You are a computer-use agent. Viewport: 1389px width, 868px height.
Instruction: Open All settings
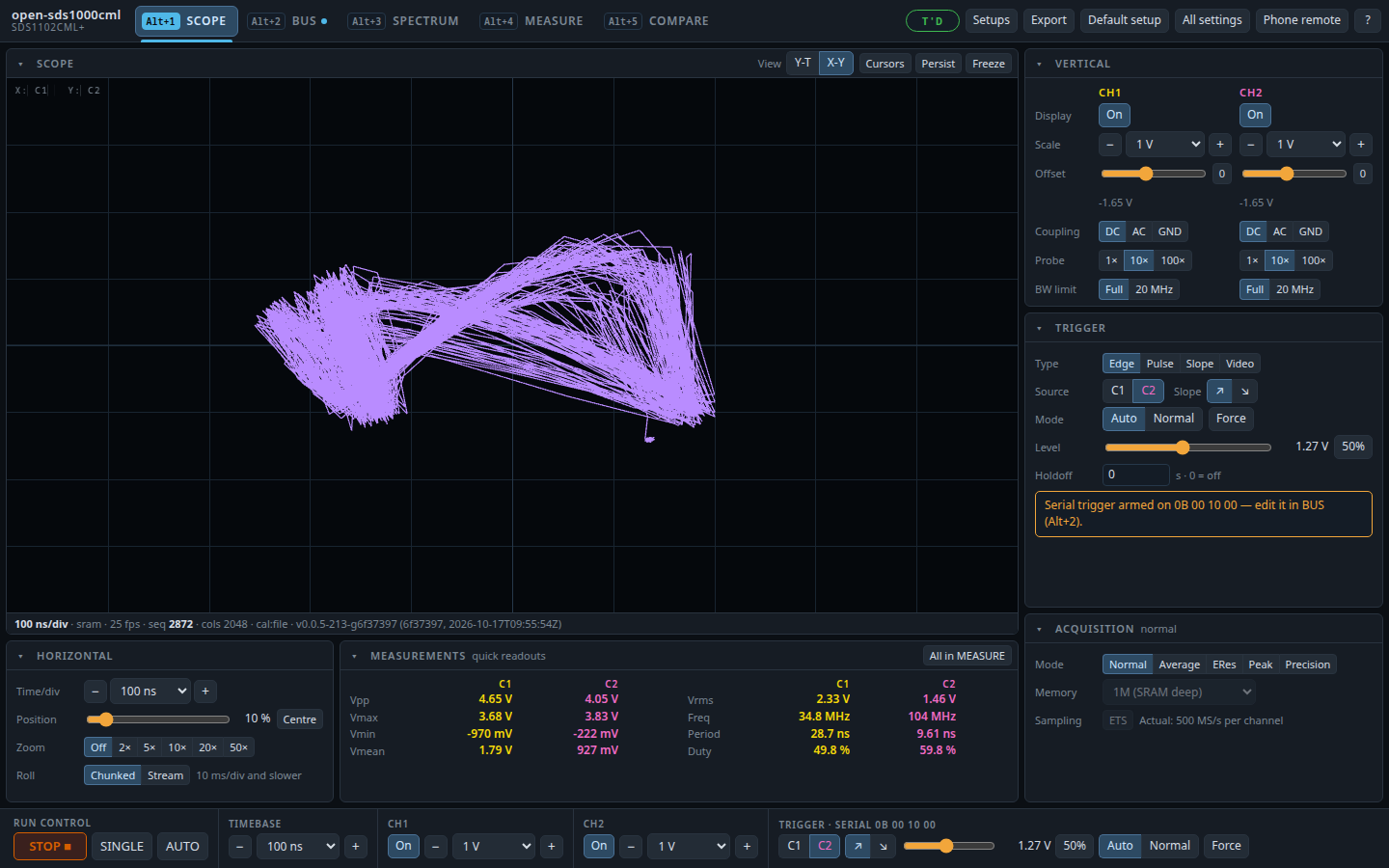point(1212,20)
